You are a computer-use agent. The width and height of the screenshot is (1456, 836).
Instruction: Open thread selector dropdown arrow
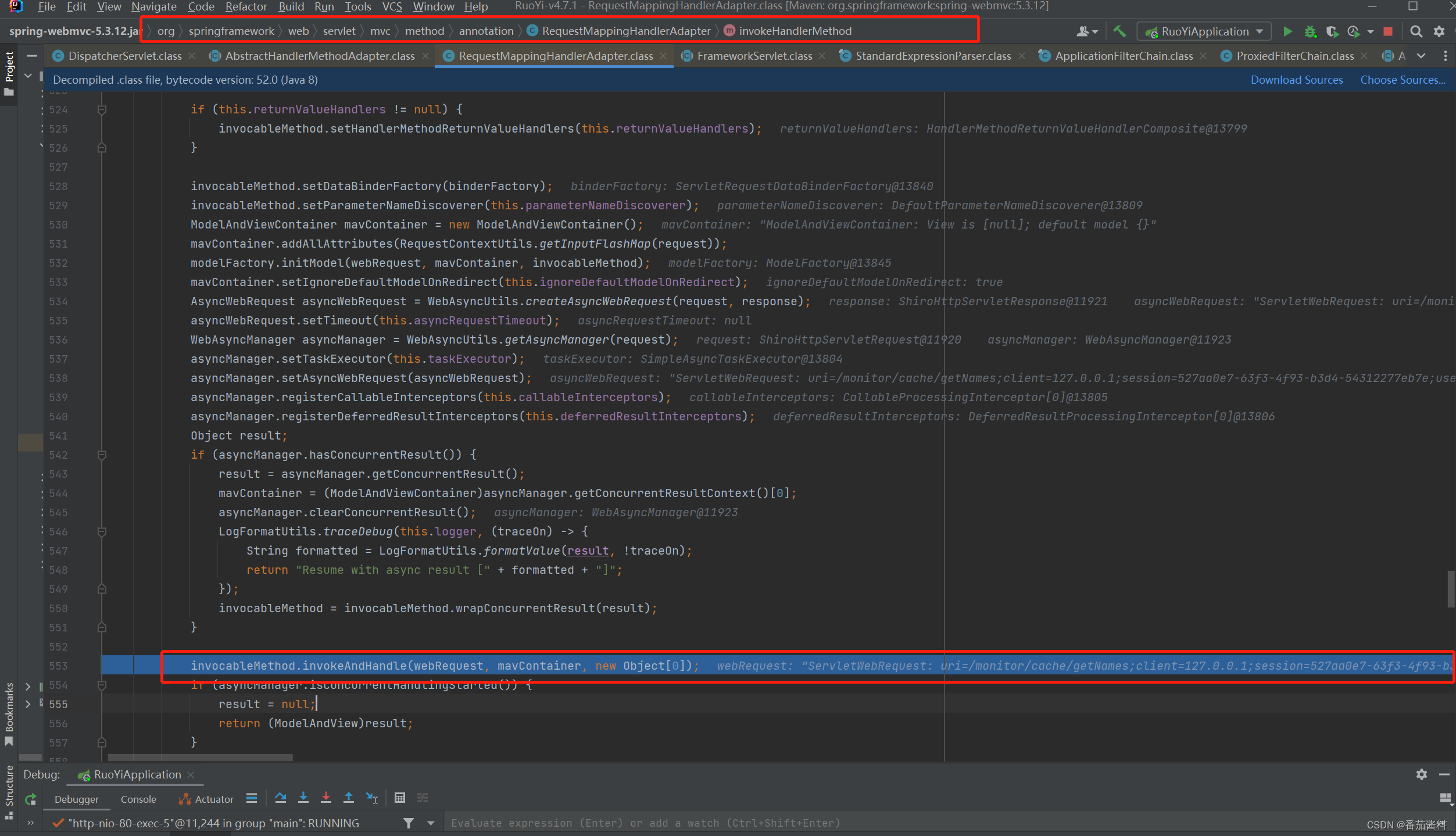coord(431,823)
